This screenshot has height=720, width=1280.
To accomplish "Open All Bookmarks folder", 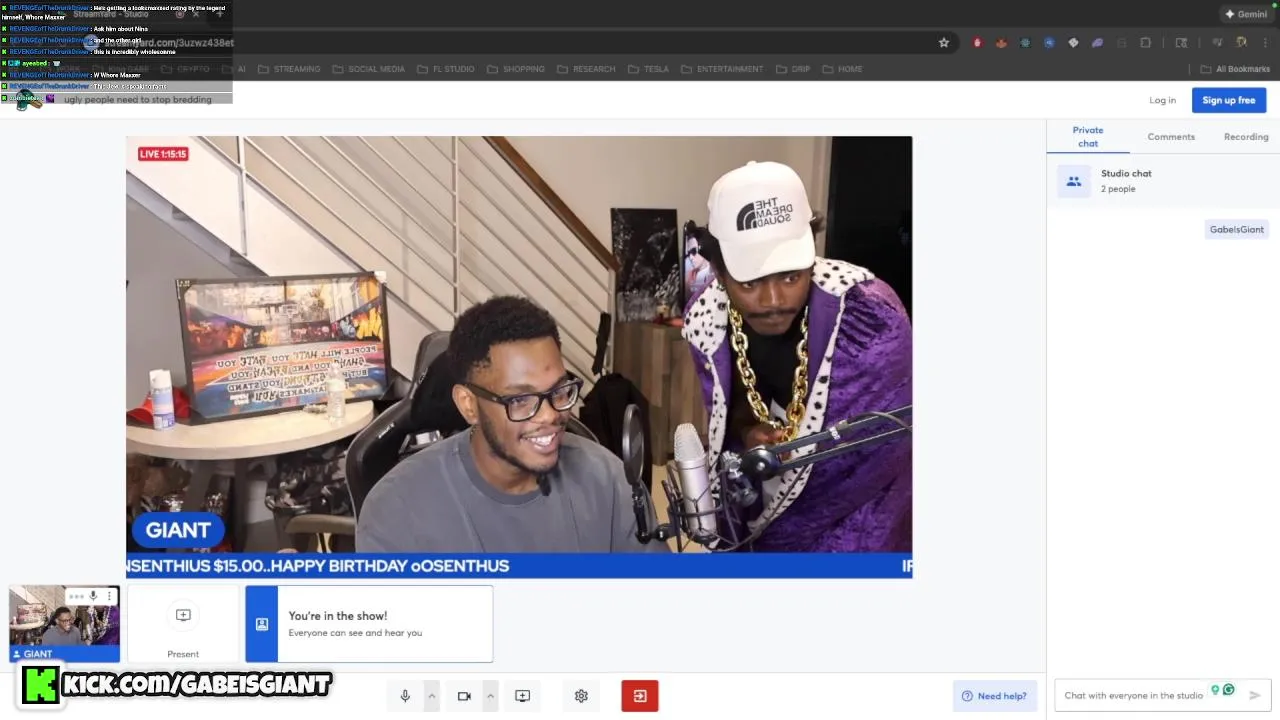I will 1236,69.
